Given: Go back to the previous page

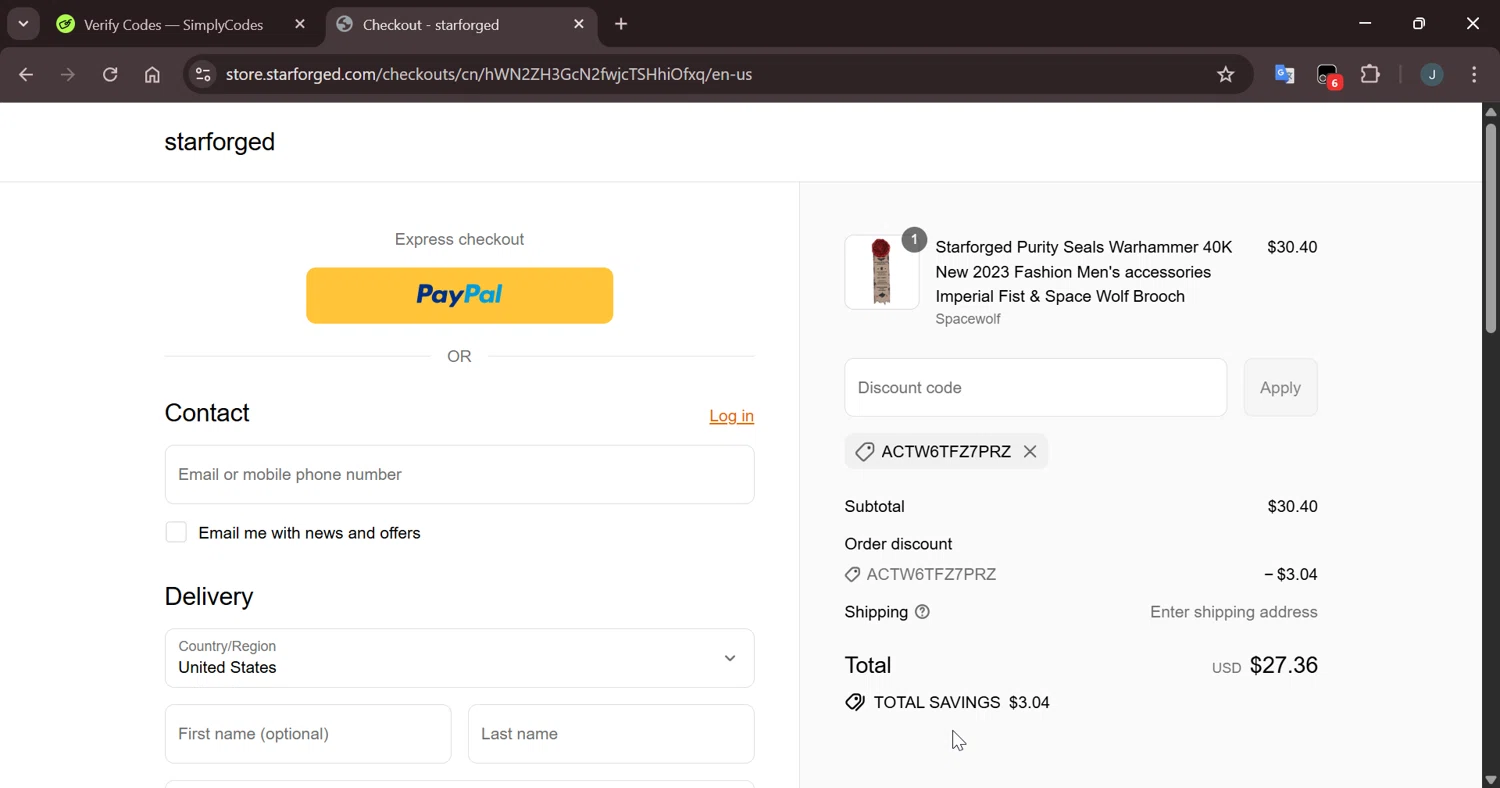Looking at the screenshot, I should click(x=26, y=74).
